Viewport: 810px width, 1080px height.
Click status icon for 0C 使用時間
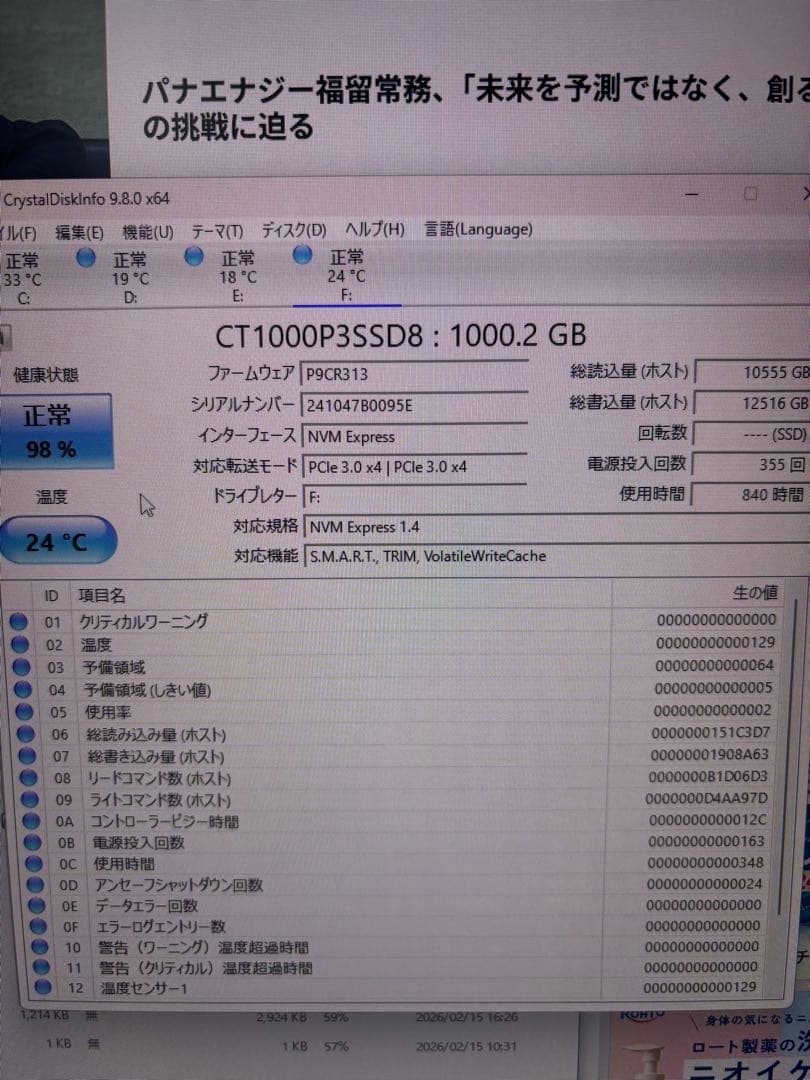(34, 864)
